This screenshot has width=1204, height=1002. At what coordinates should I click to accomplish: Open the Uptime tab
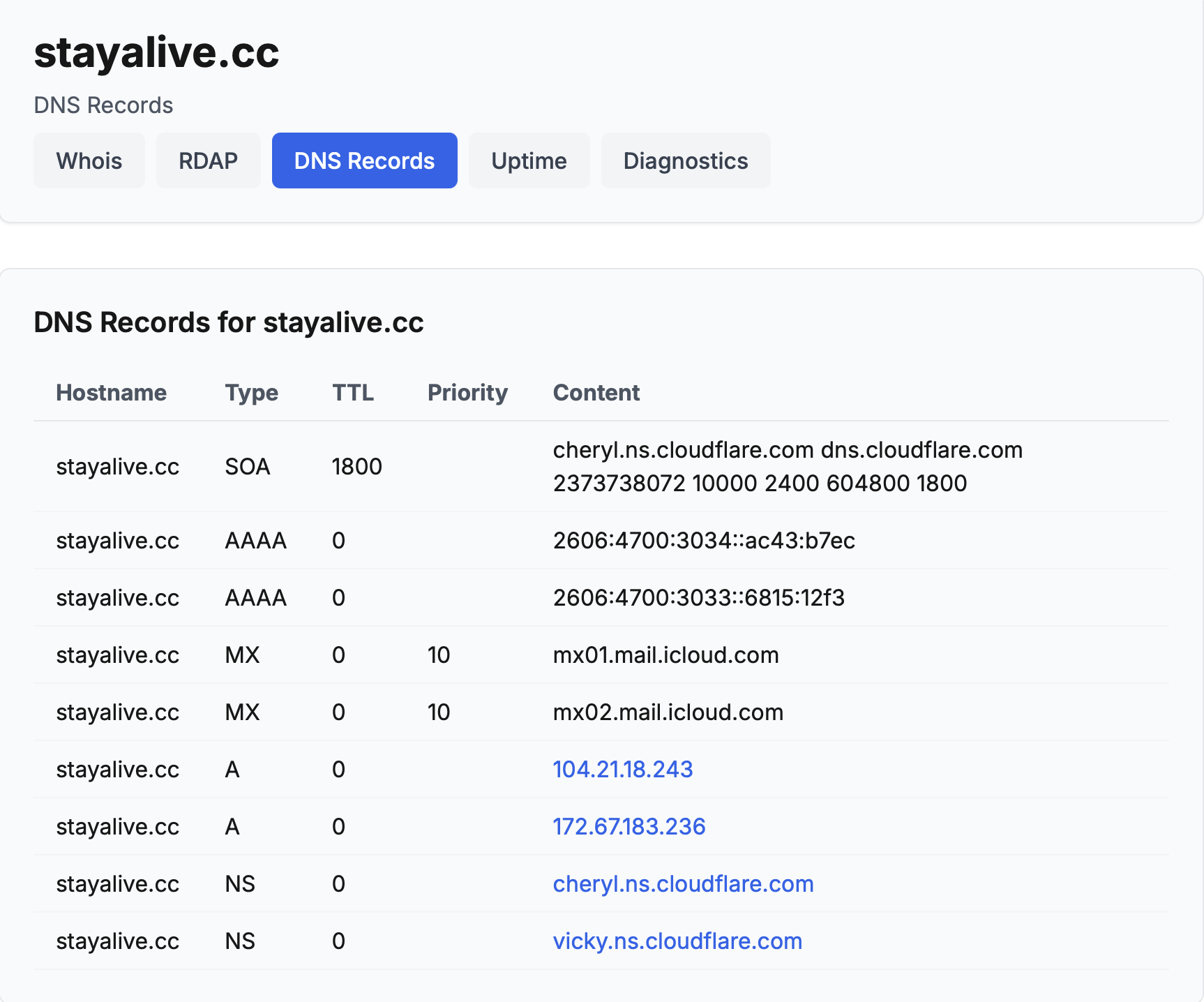pos(529,160)
